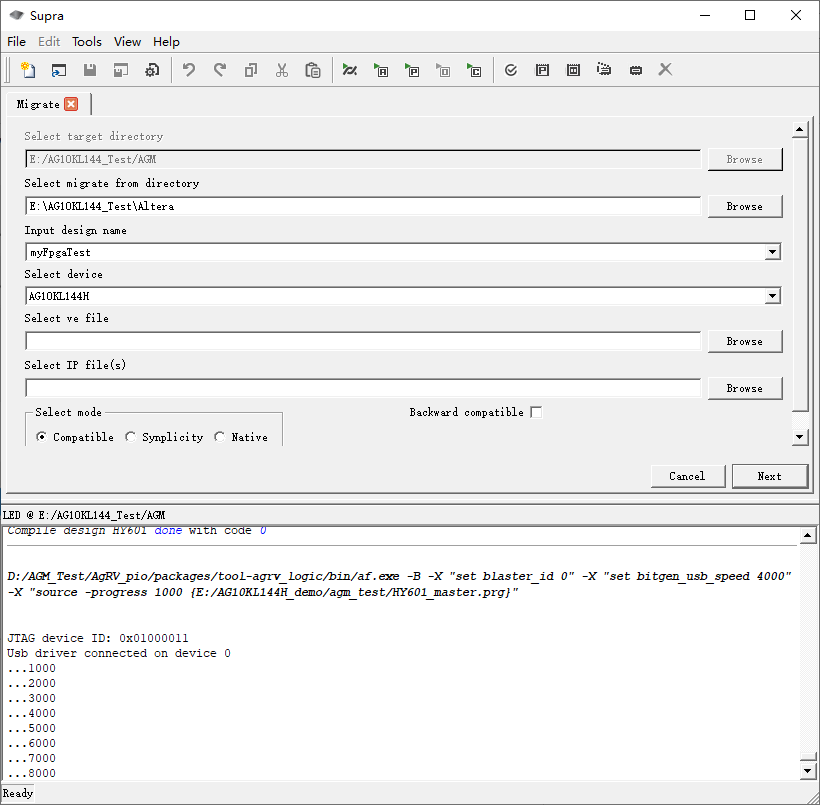Select the Native mode radio button
This screenshot has height=805, width=820.
tap(220, 436)
